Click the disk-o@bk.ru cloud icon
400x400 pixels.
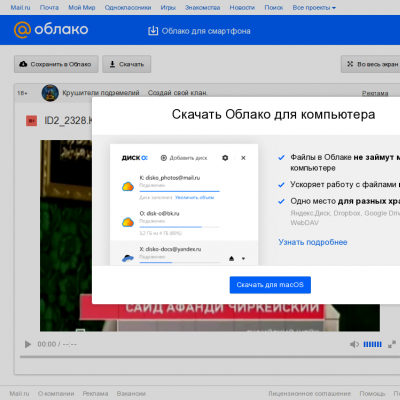128,222
